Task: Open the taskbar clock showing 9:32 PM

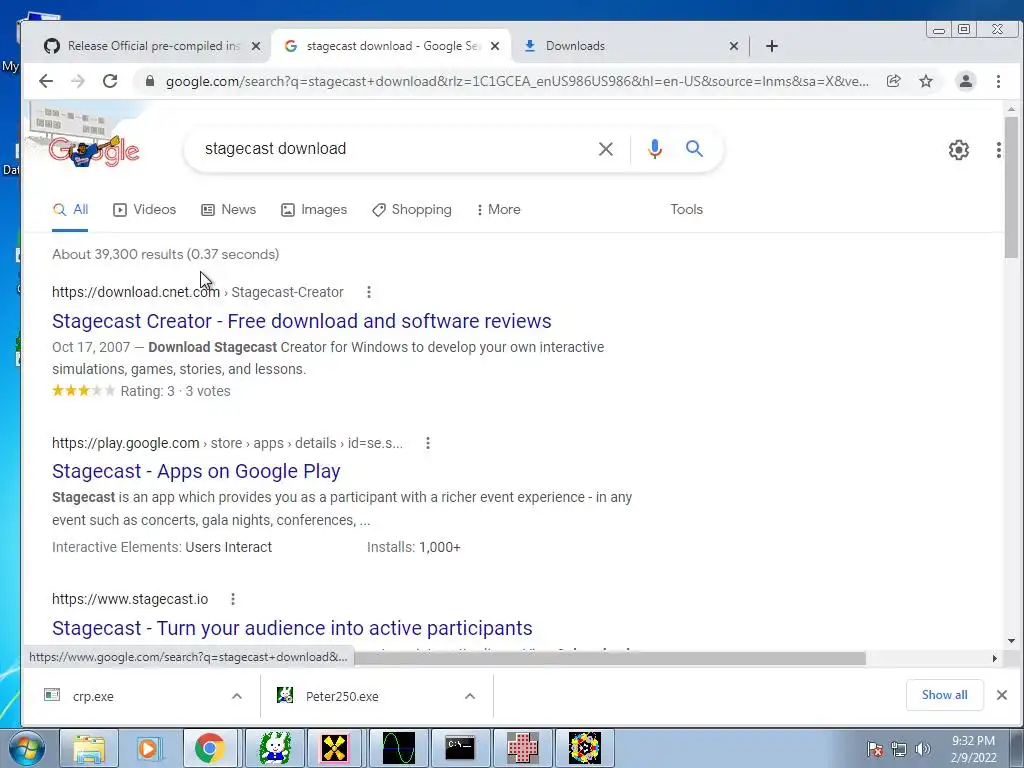Action: pos(973,749)
